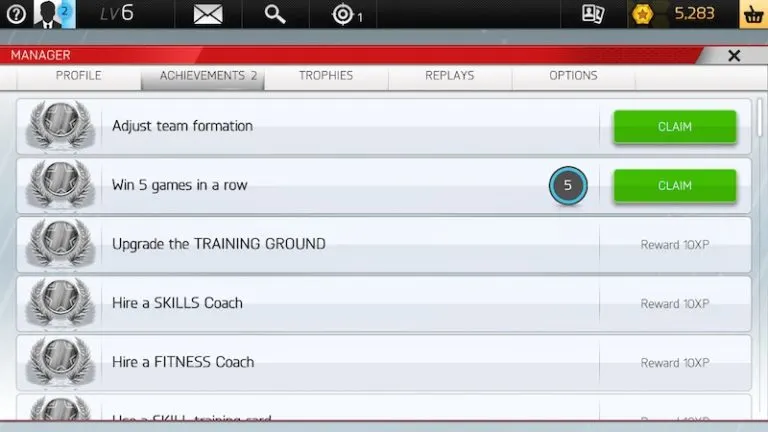Open the shop basket icon
The image size is (768, 432).
[x=752, y=14]
